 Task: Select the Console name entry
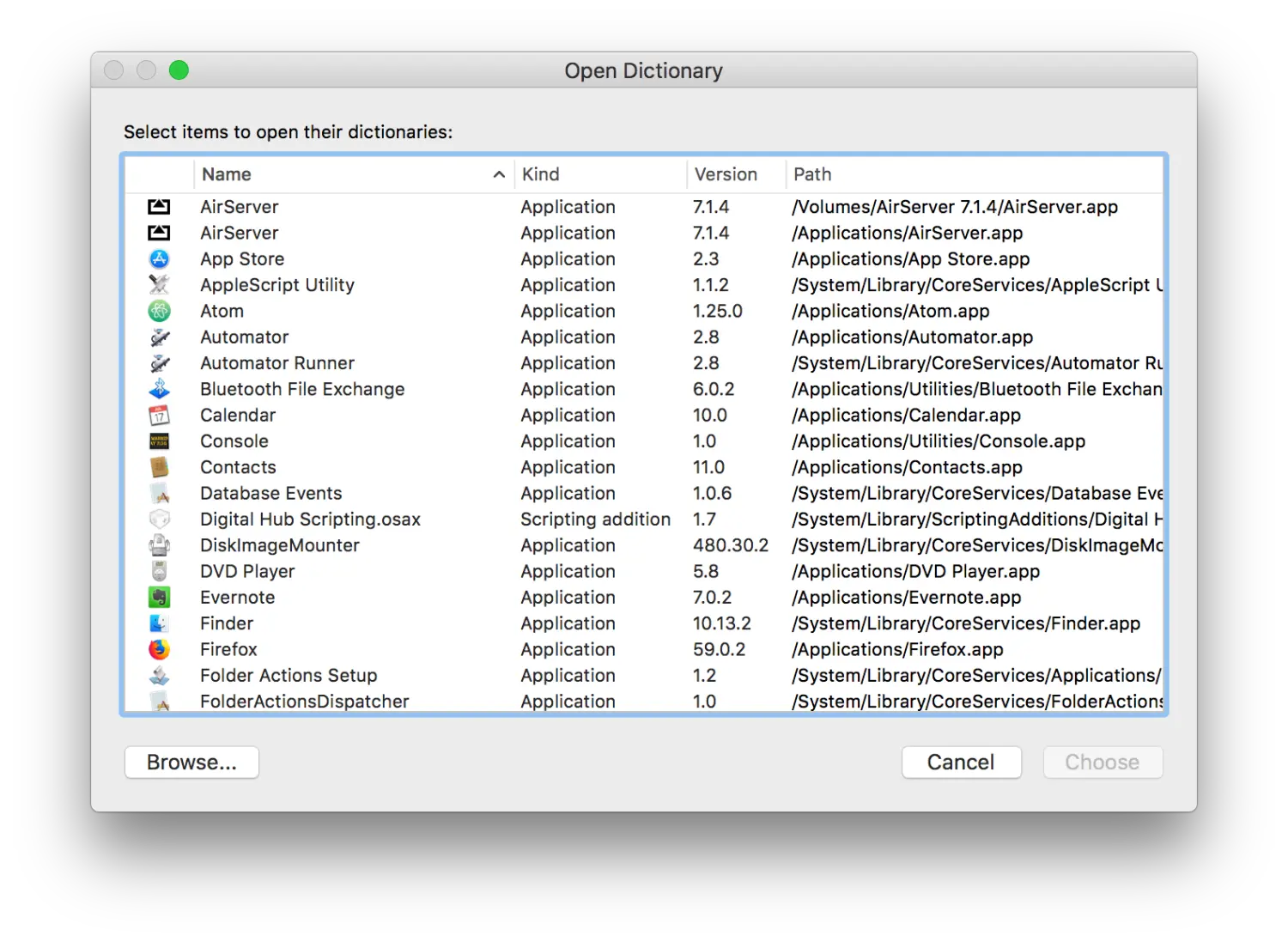[x=234, y=441]
